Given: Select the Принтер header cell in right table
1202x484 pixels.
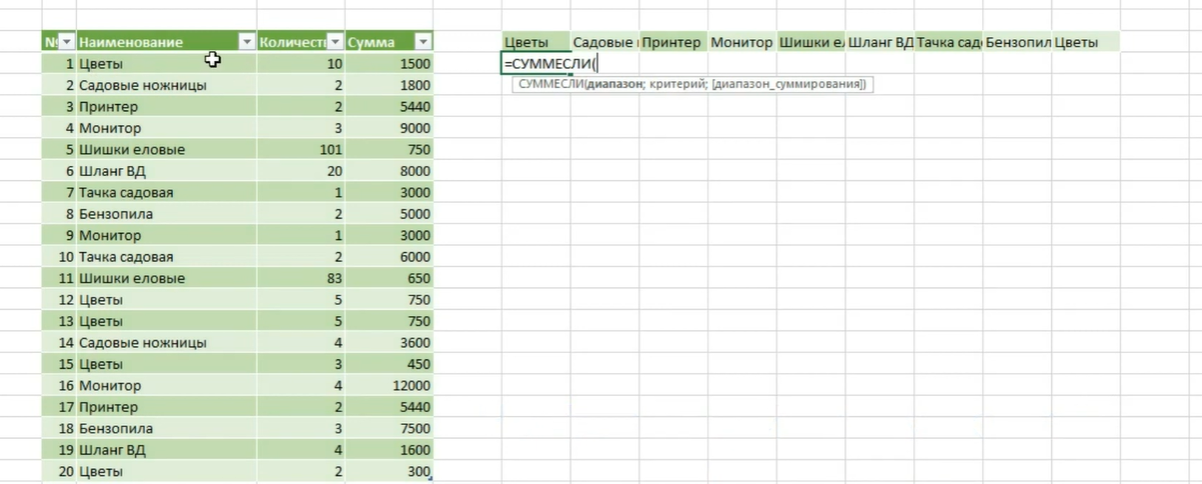Looking at the screenshot, I should tap(673, 43).
